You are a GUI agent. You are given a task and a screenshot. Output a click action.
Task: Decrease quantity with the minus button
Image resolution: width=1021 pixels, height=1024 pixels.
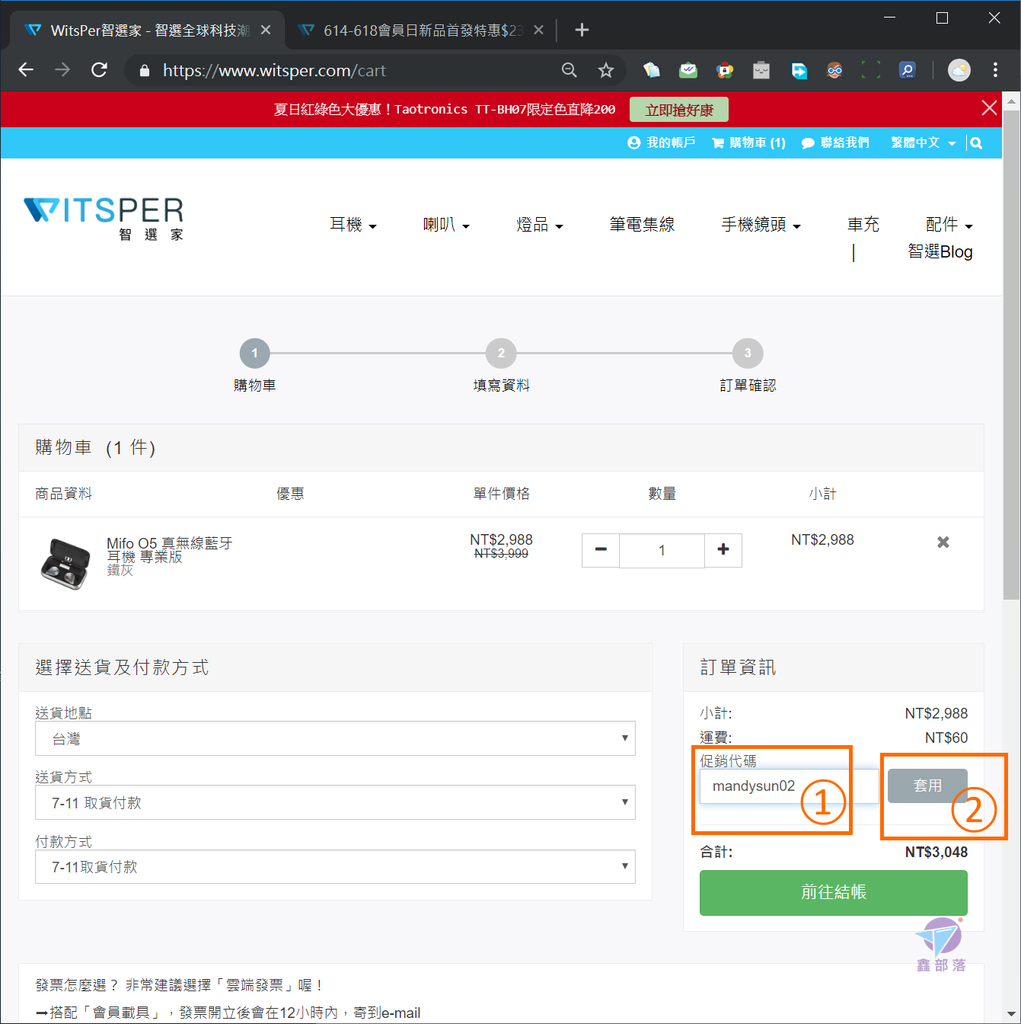click(600, 550)
